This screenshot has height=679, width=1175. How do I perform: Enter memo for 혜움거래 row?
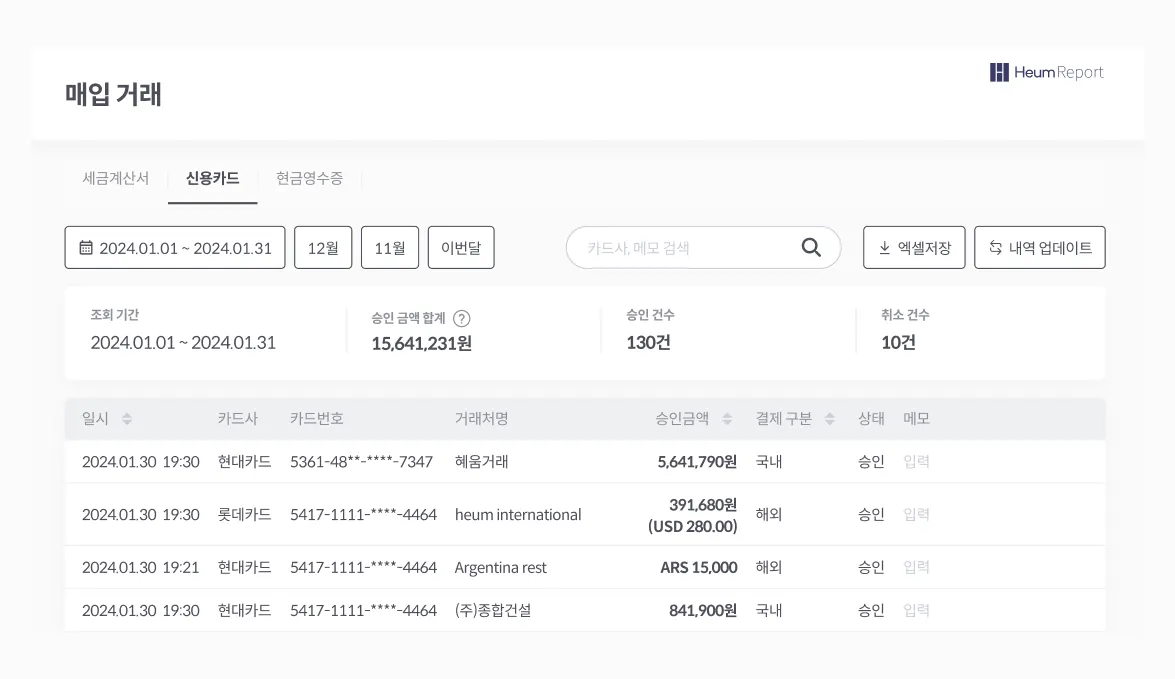pyautogui.click(x=916, y=462)
